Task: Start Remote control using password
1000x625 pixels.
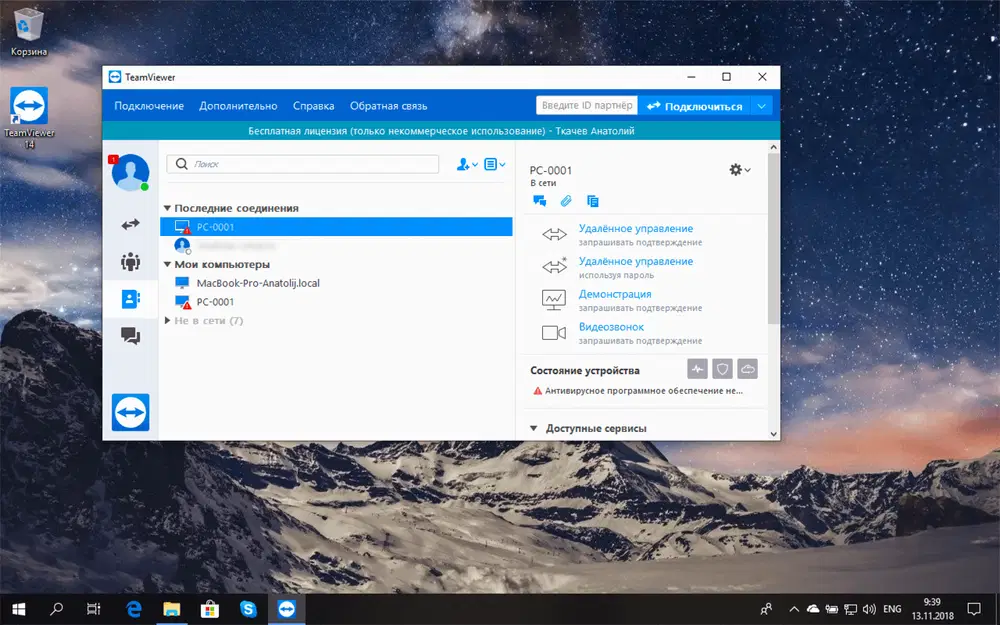Action: point(636,261)
